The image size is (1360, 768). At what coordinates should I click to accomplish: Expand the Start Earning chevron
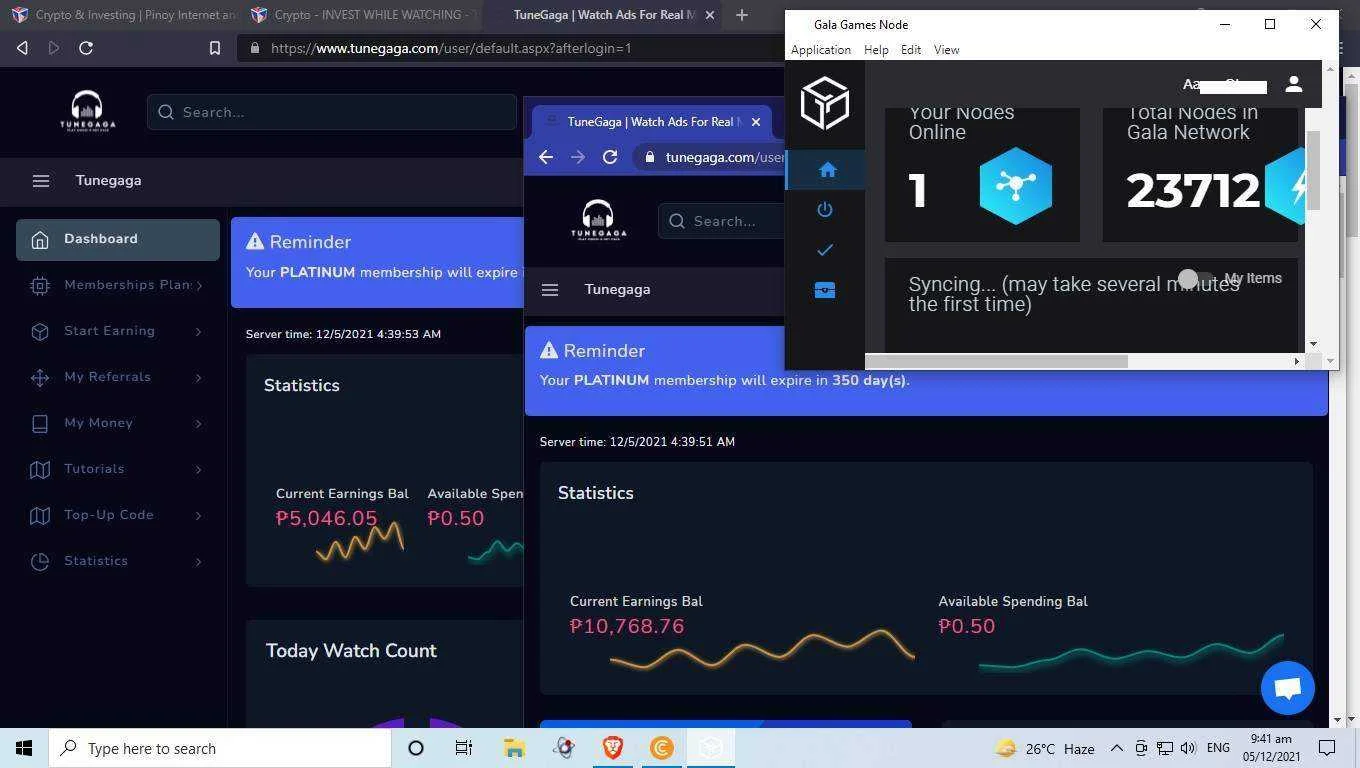pos(198,331)
